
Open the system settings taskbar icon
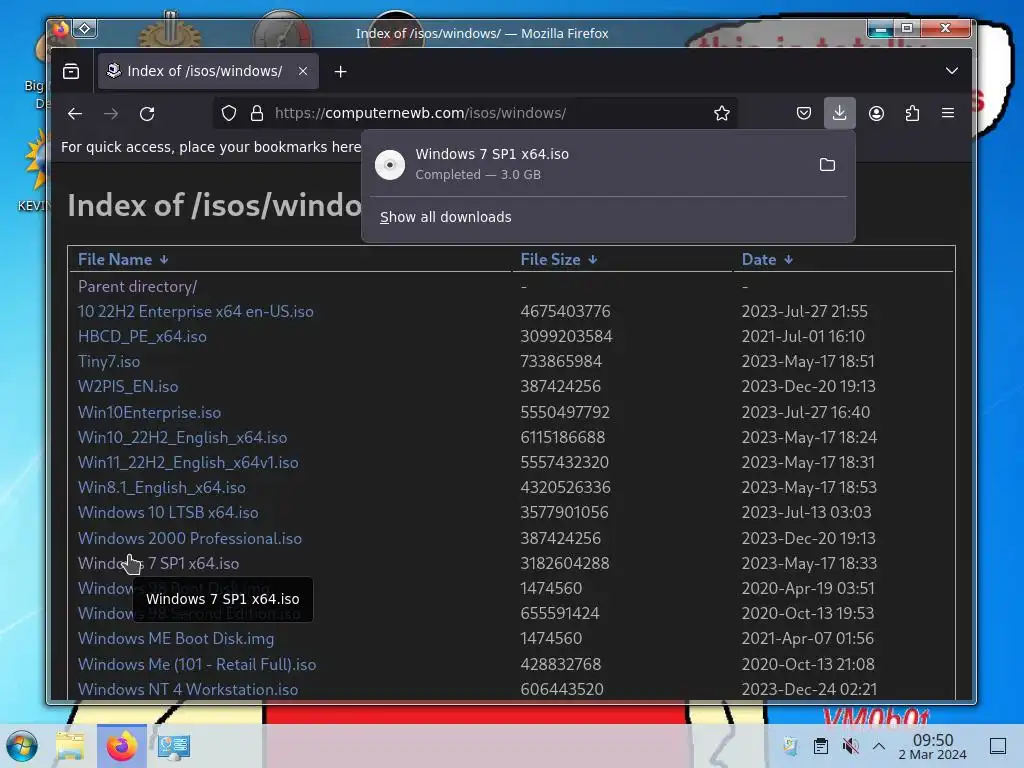(172, 746)
